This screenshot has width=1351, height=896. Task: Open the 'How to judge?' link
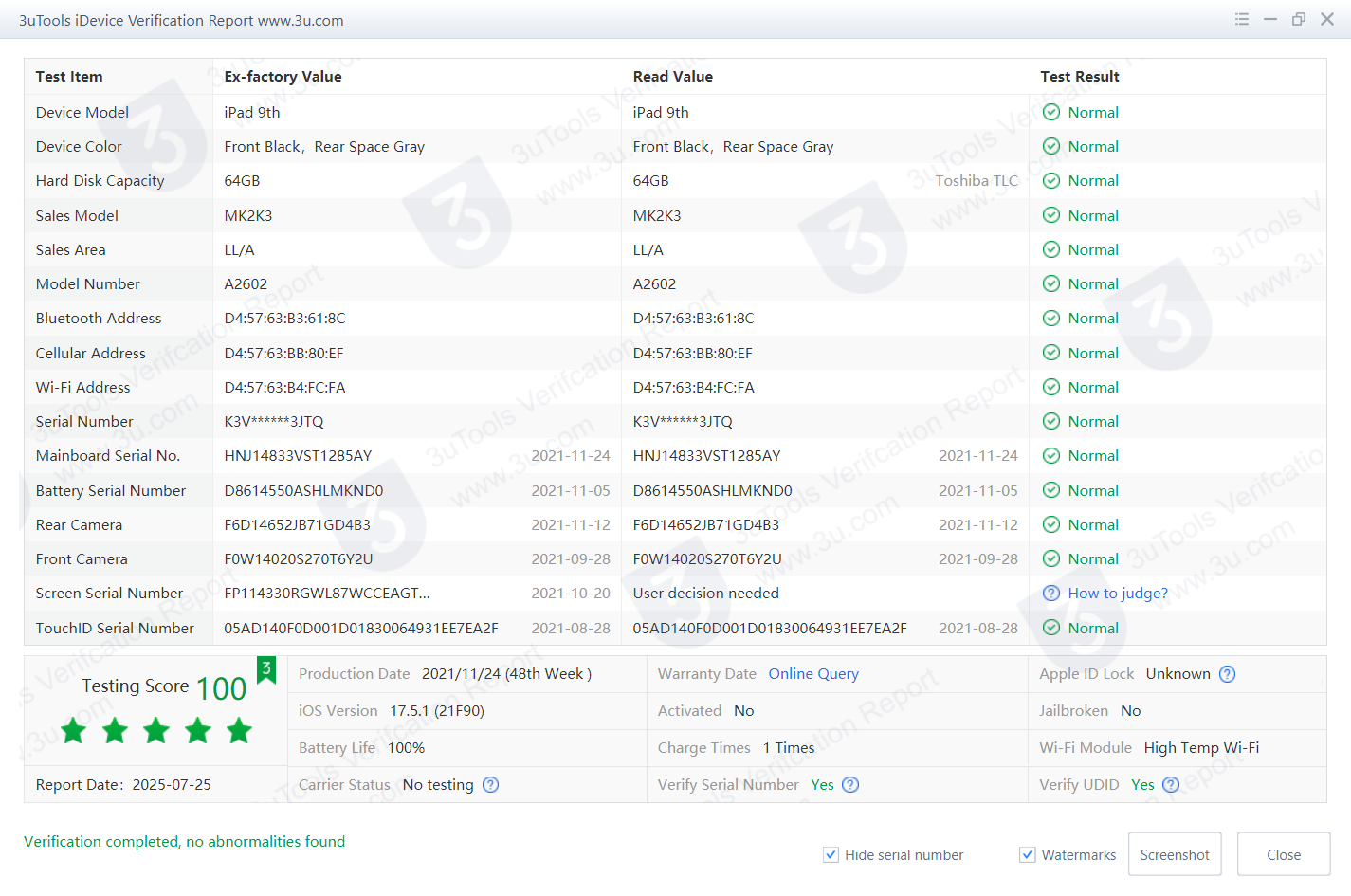(x=1117, y=594)
